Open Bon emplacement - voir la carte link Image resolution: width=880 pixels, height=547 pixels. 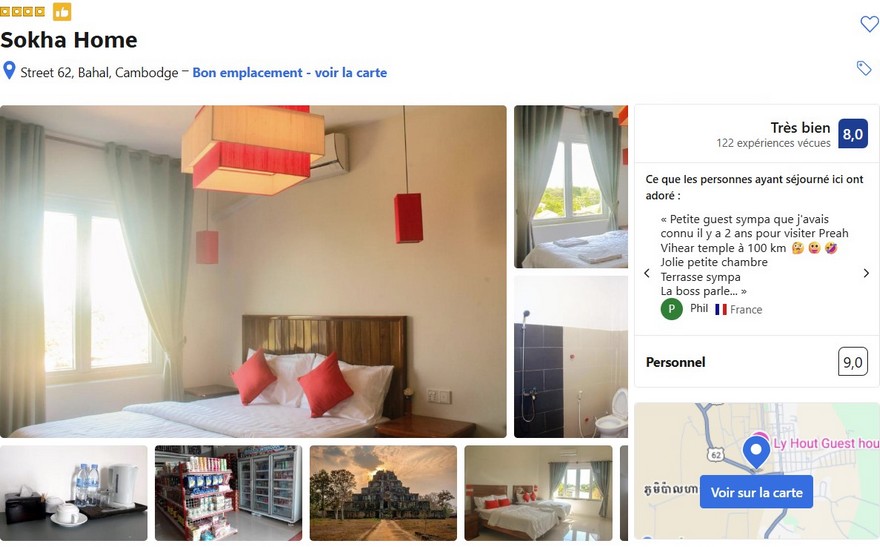(290, 72)
